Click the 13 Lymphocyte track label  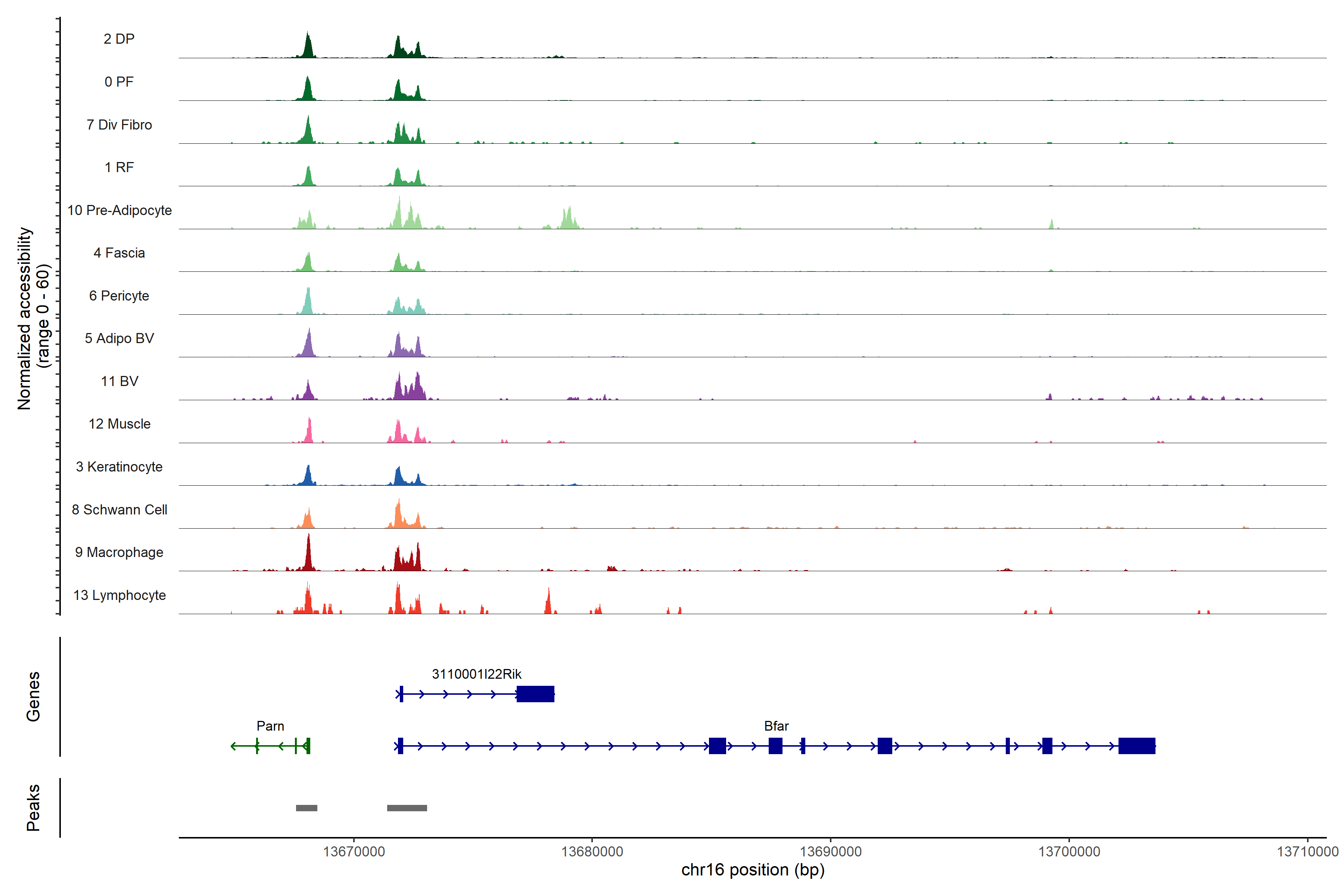[119, 595]
